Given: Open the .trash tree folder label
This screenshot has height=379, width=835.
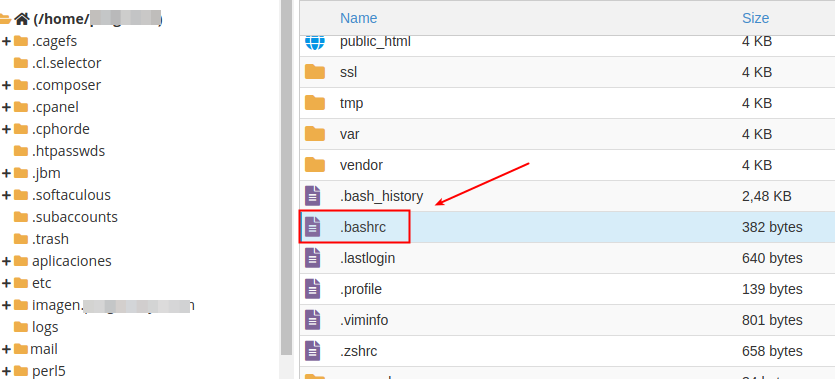Looking at the screenshot, I should click(x=50, y=239).
